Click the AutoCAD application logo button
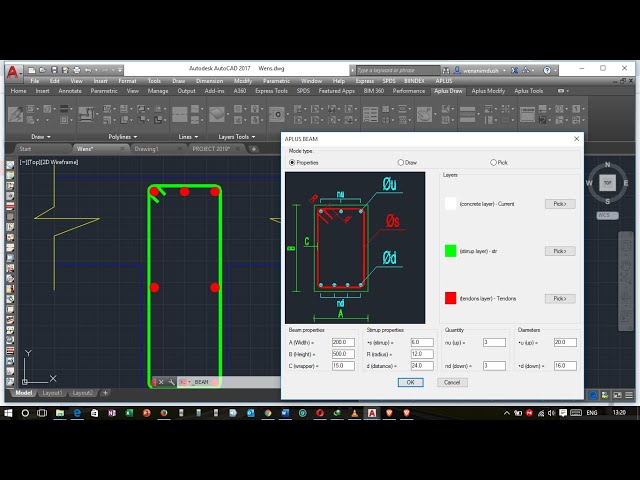Screen dimensions: 640x480 [12, 72]
